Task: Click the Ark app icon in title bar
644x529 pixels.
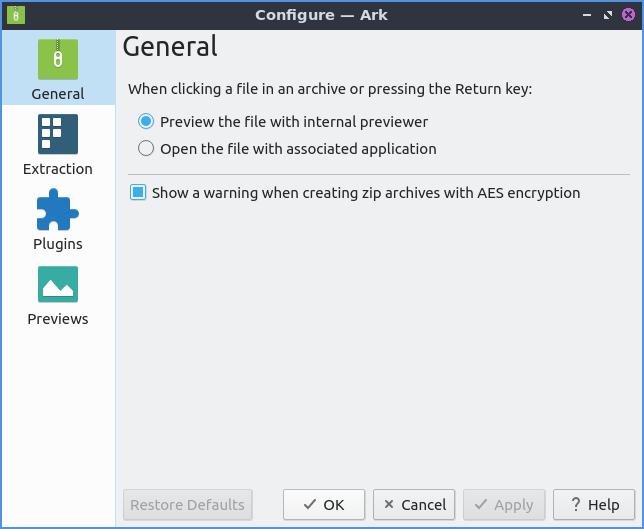Action: pyautogui.click(x=15, y=15)
